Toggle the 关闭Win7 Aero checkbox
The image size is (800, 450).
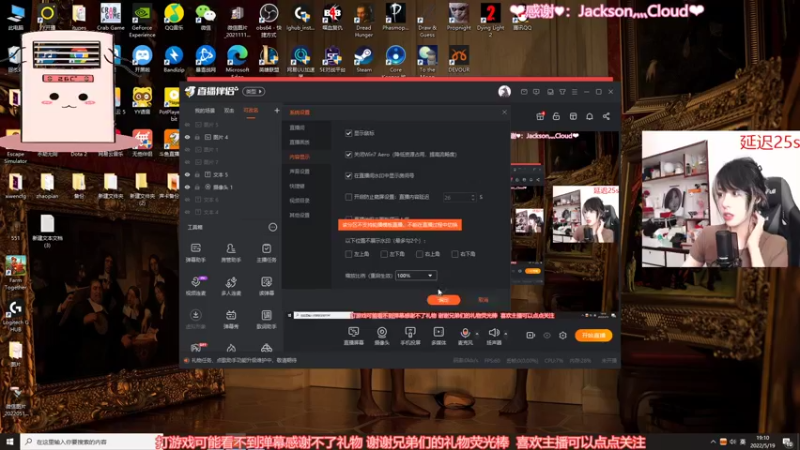tap(348, 154)
